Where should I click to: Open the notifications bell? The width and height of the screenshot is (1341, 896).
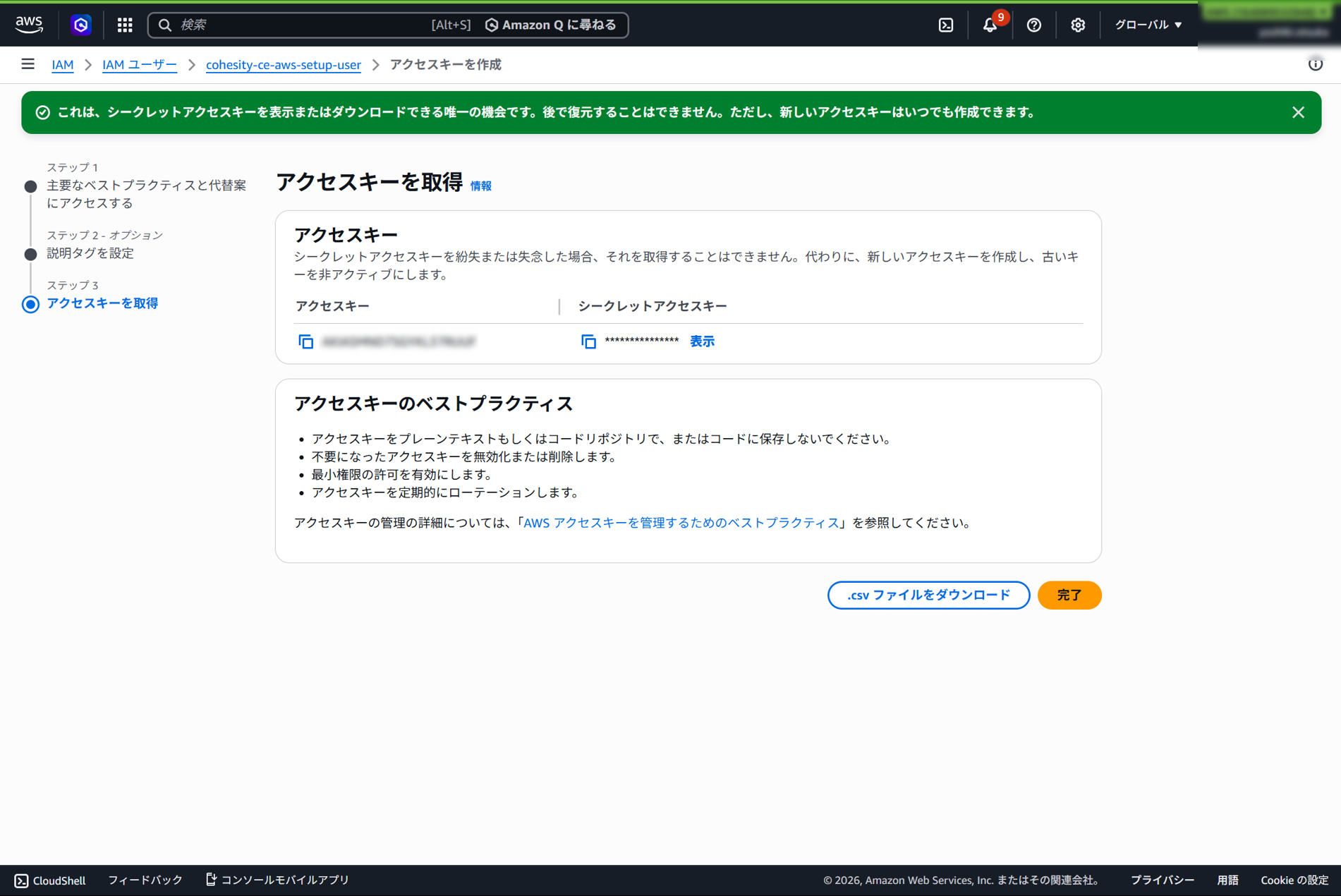990,25
